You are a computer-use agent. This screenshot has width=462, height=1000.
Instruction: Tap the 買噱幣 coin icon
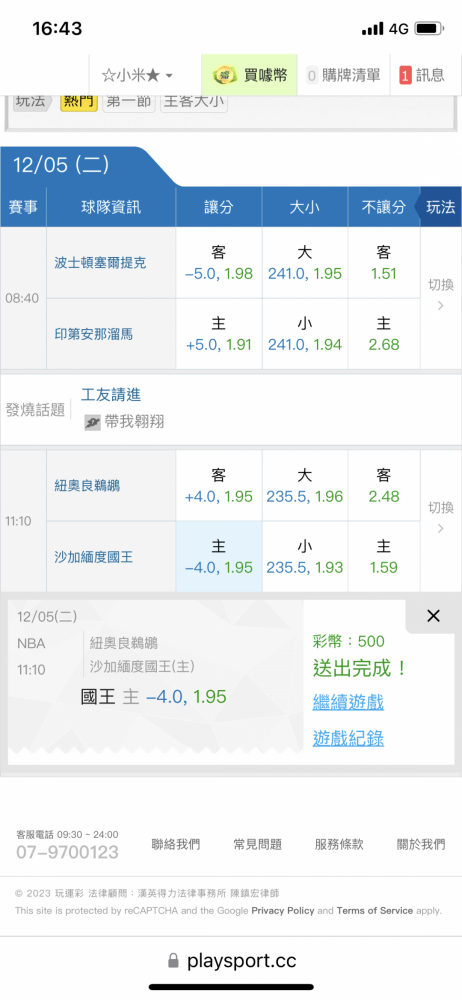pyautogui.click(x=225, y=75)
